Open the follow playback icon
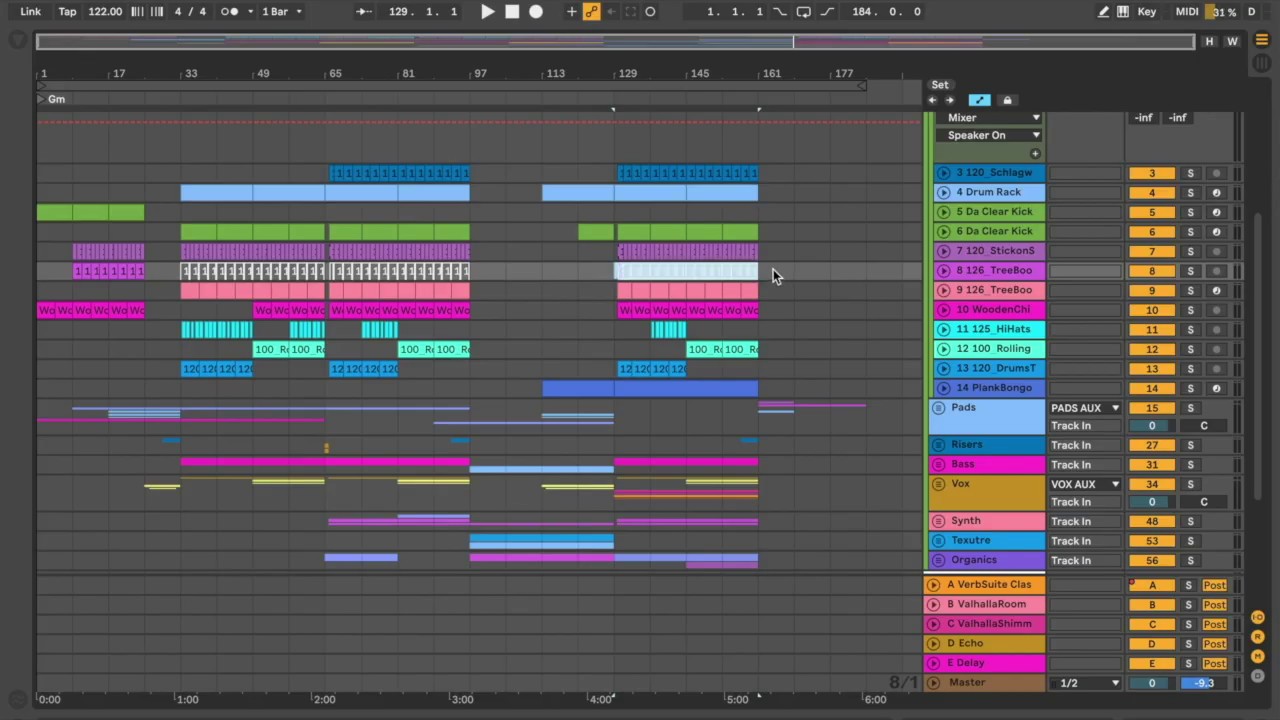 (364, 12)
